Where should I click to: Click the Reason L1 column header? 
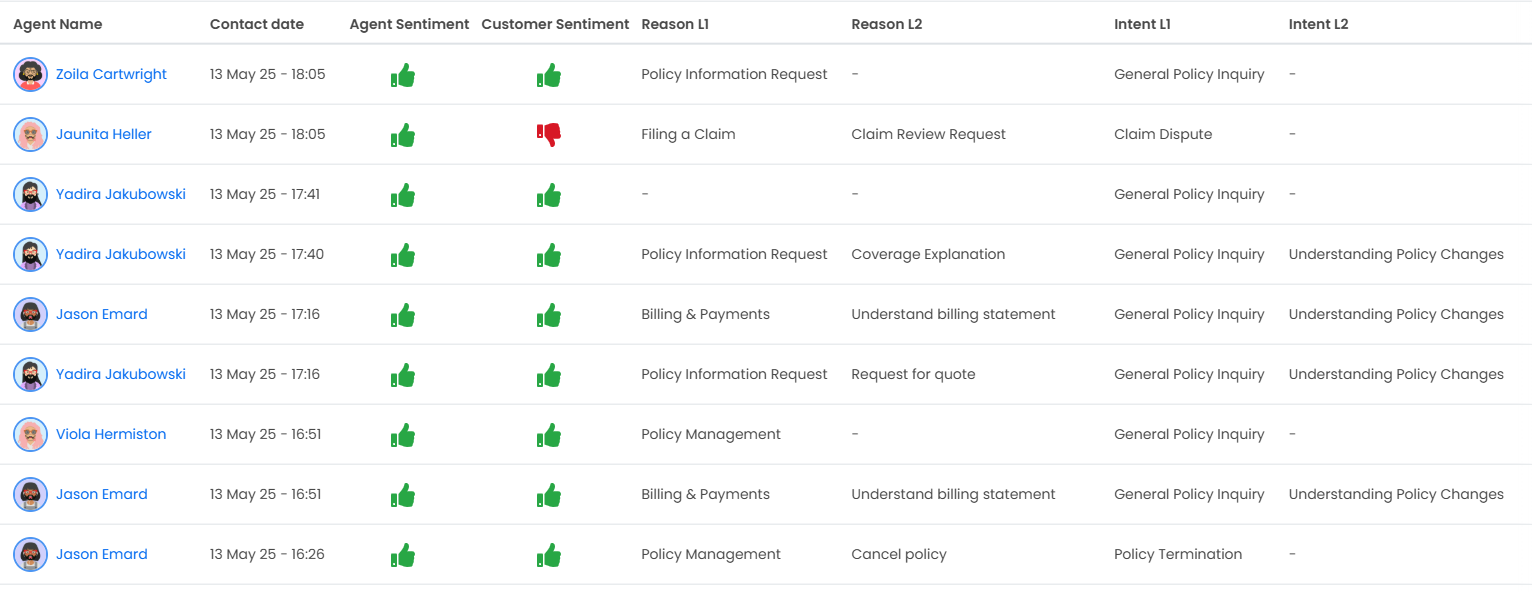tap(675, 24)
